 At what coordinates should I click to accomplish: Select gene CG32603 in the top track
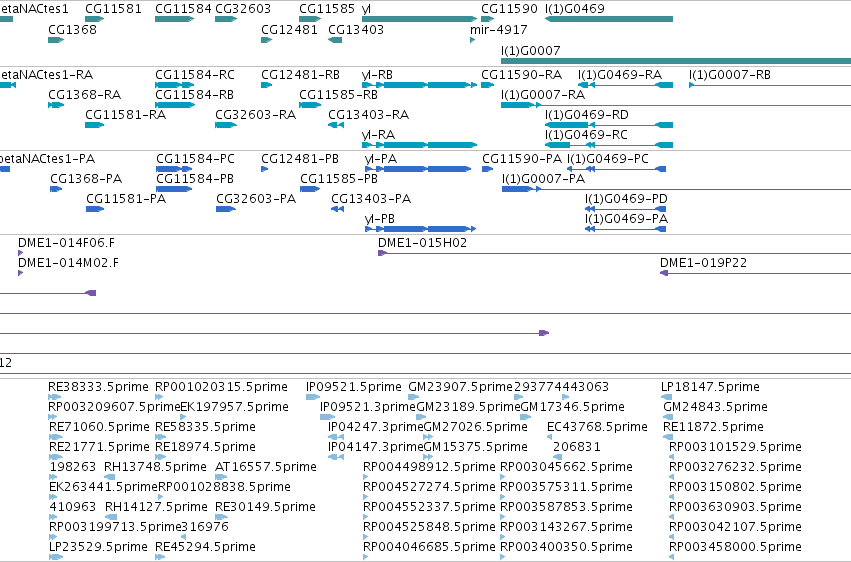coord(243,9)
